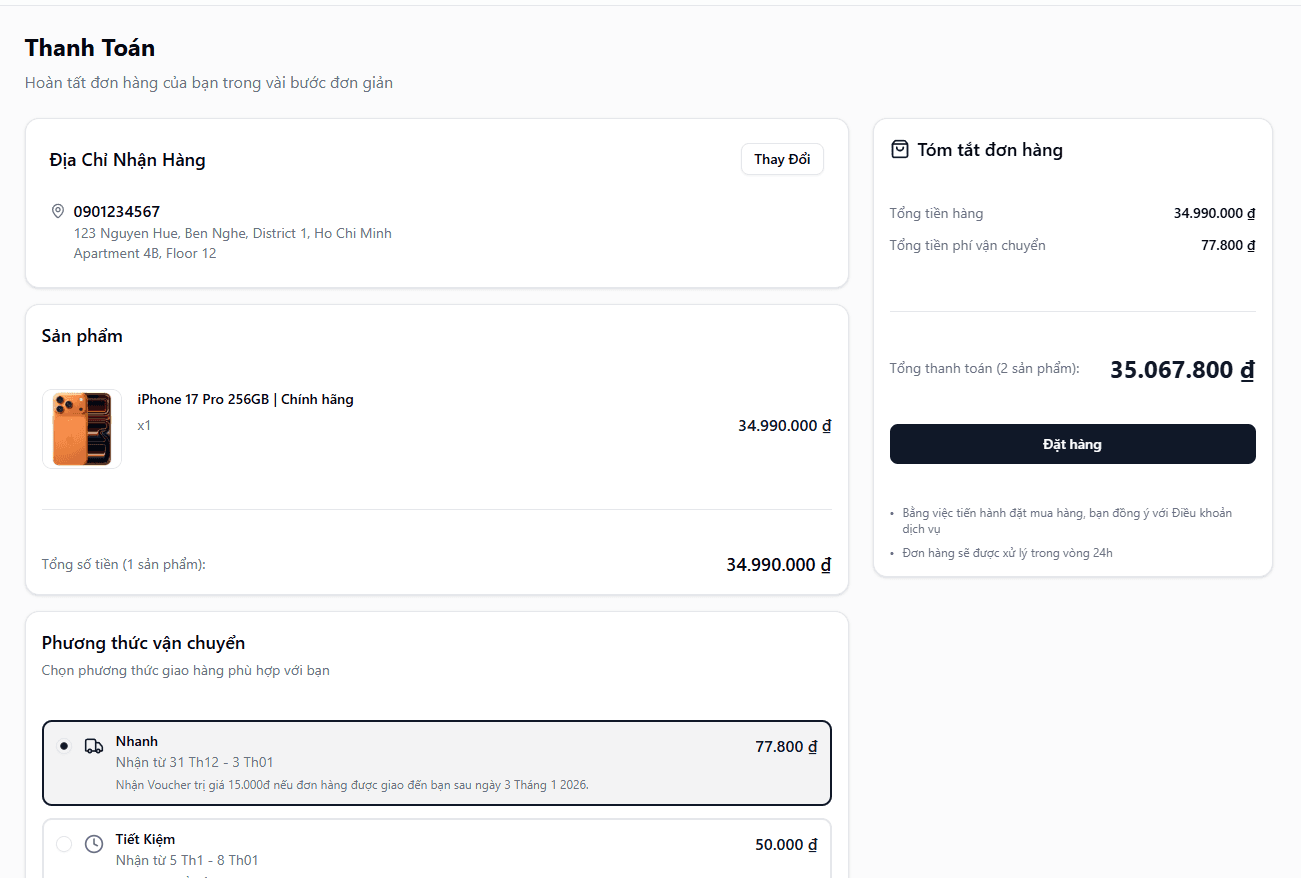The height and width of the screenshot is (878, 1301).
Task: Click the product price 34.990.000 đ
Action: (x=784, y=425)
